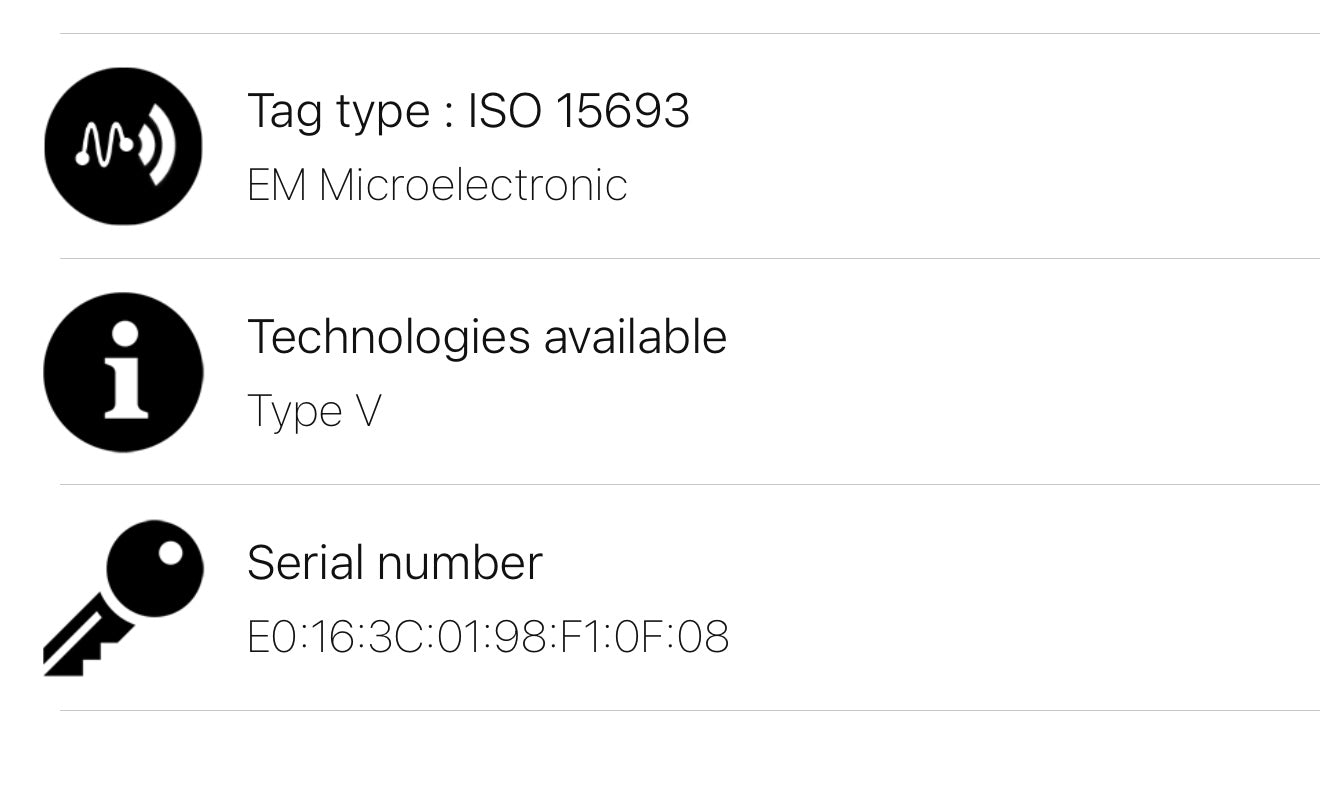Click the divider line below the Serial number row
The width and height of the screenshot is (1320, 806).
point(690,710)
